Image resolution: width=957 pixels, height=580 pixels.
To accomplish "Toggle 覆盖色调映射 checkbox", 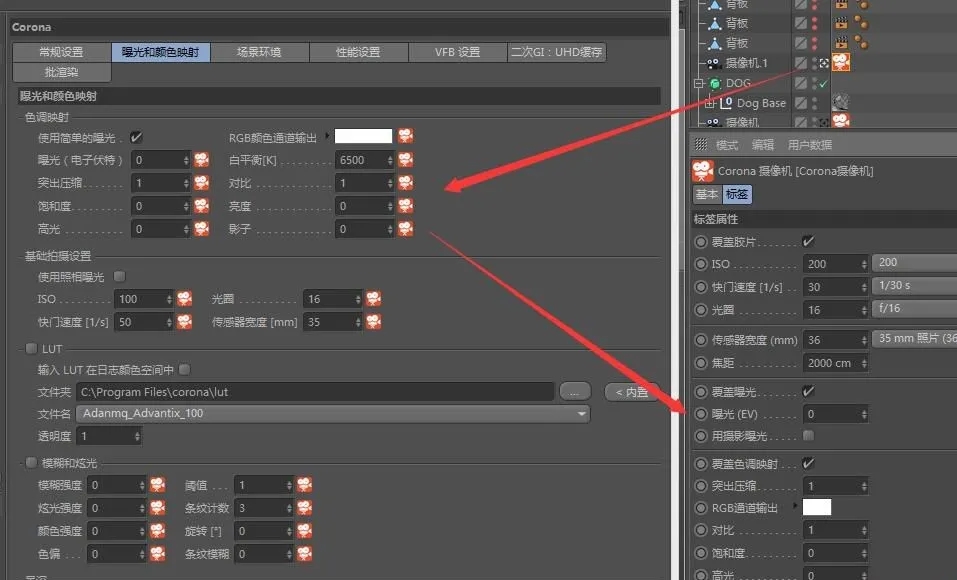I will pyautogui.click(x=808, y=463).
